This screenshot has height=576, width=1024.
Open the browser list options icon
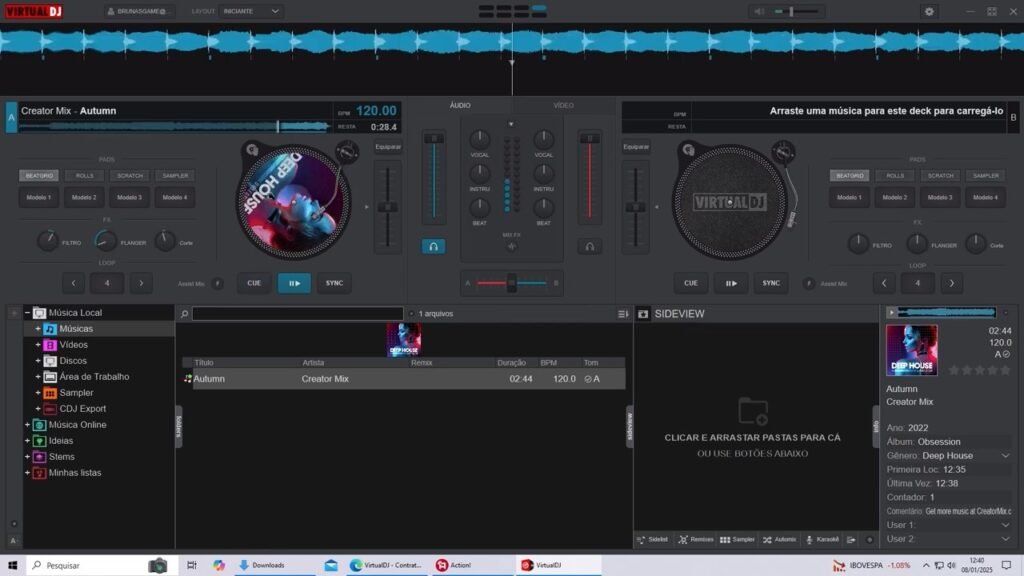(623, 314)
